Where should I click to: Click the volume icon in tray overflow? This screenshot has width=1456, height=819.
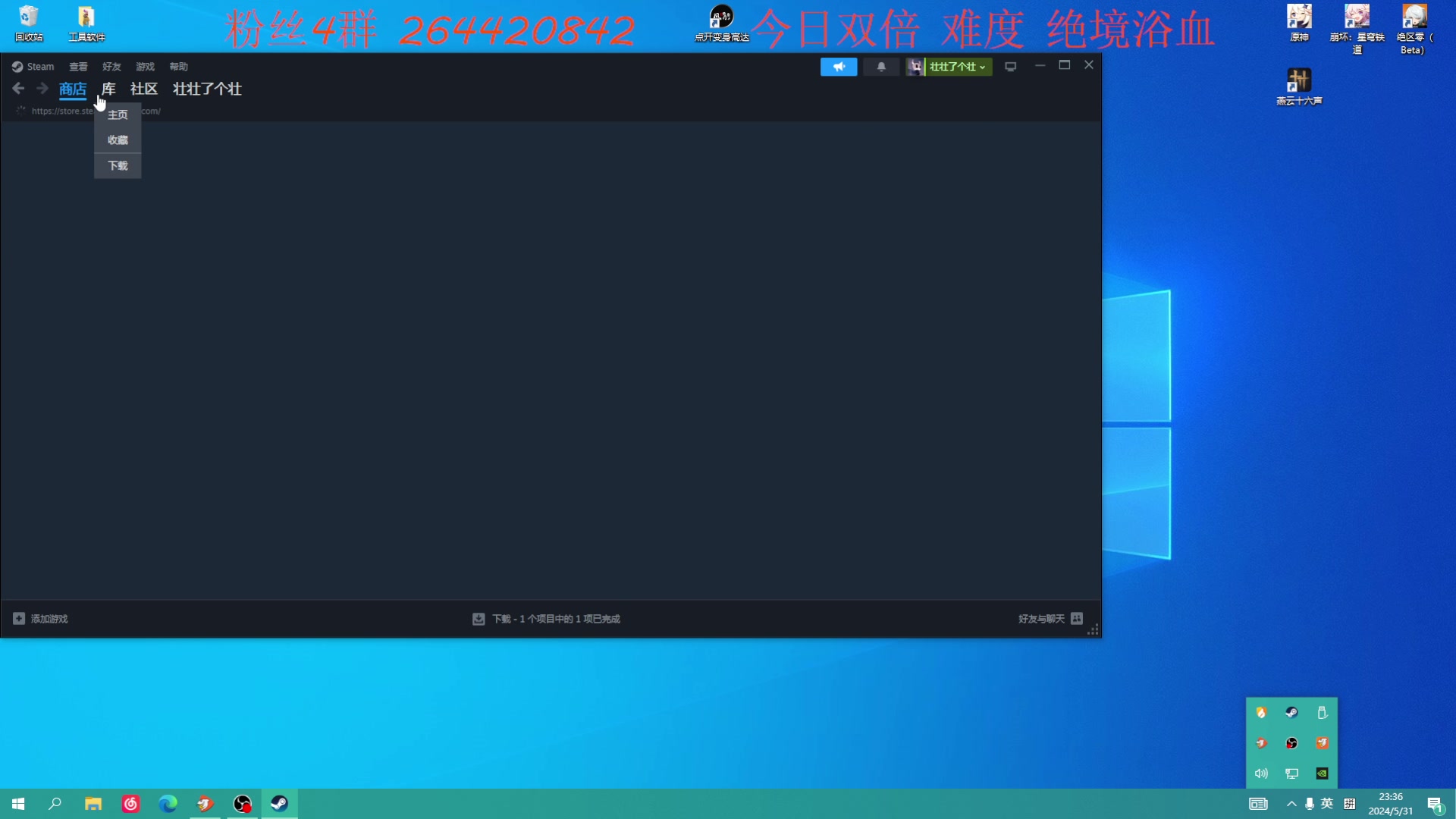click(x=1261, y=773)
